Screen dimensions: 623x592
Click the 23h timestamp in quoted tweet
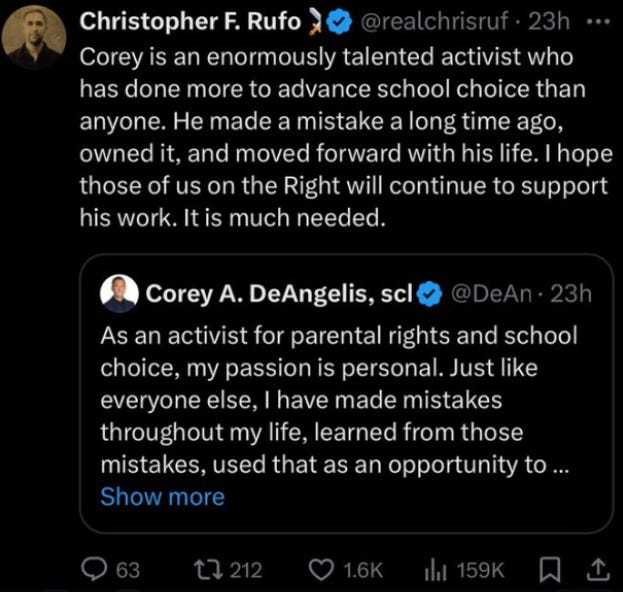[x=571, y=294]
